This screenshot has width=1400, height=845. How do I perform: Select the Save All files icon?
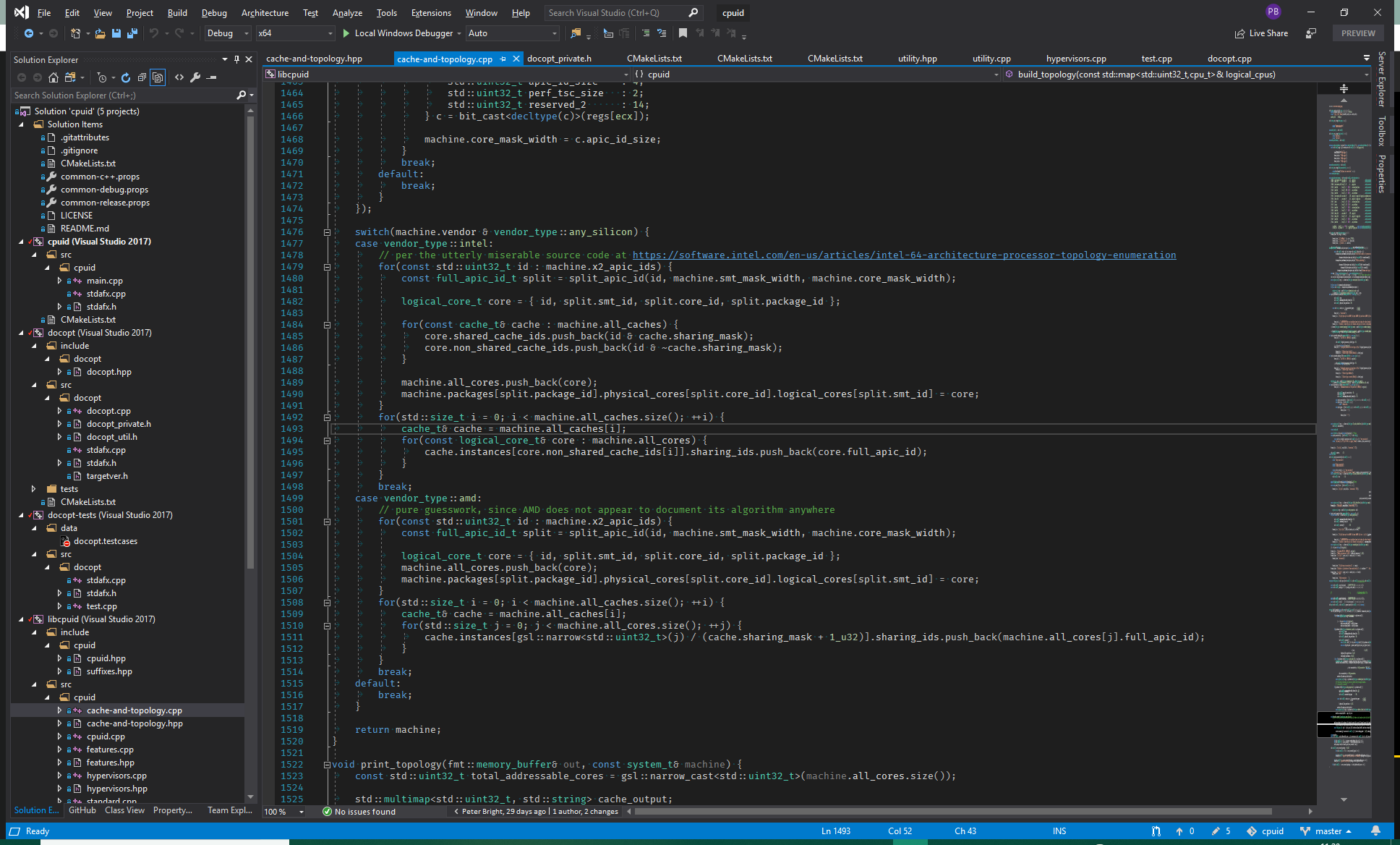tap(131, 35)
